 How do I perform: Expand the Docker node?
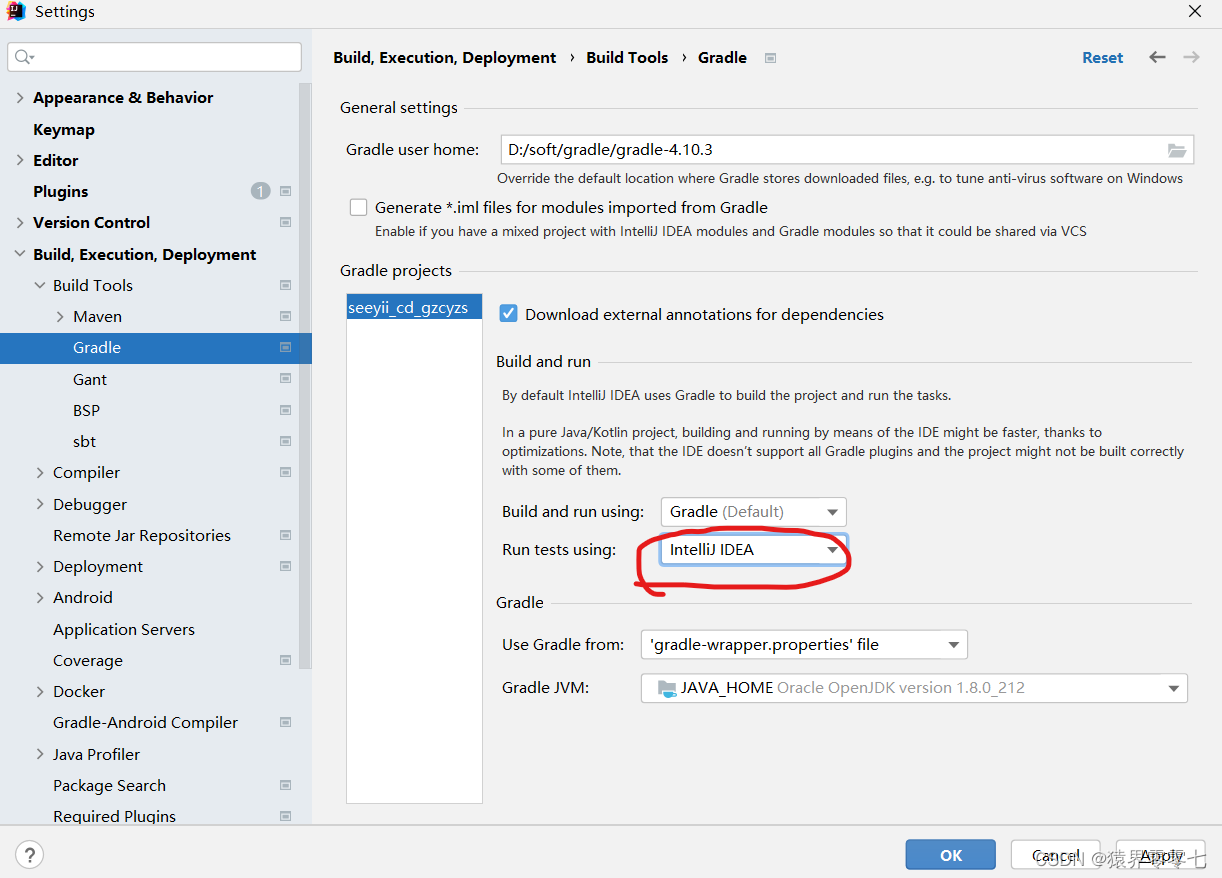pos(40,691)
